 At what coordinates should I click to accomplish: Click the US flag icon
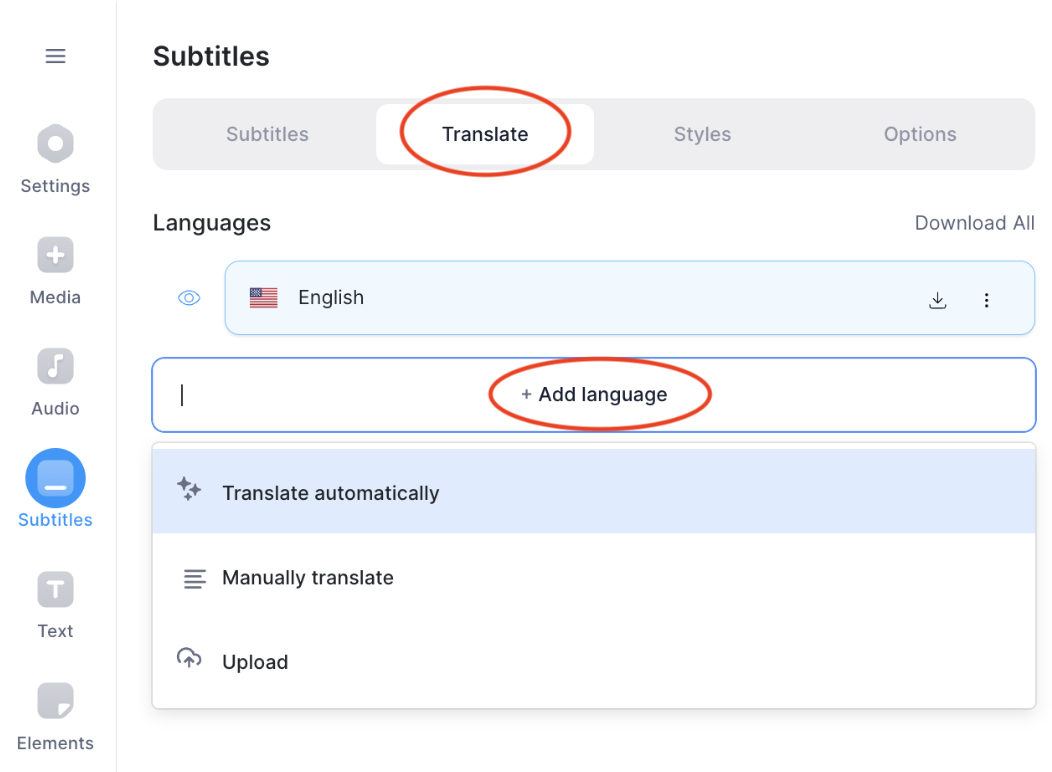pos(263,297)
